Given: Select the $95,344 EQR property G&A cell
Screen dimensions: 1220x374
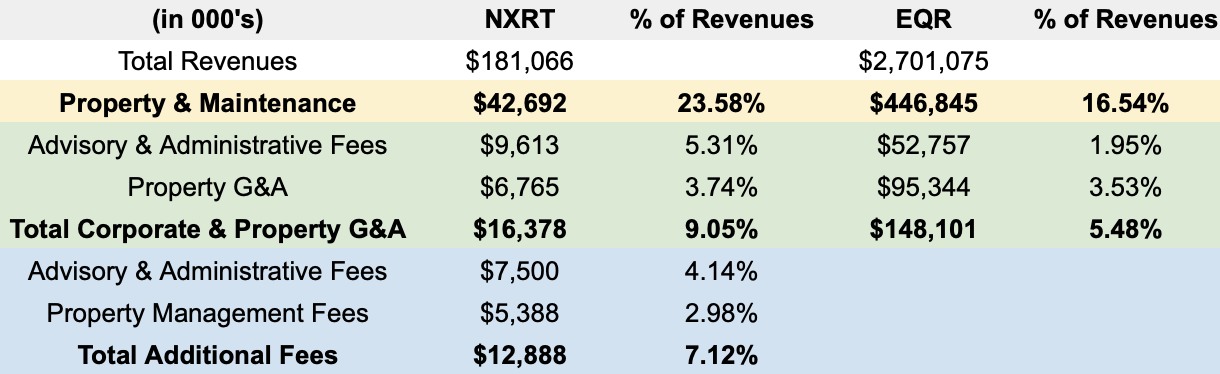Looking at the screenshot, I should 923,187.
